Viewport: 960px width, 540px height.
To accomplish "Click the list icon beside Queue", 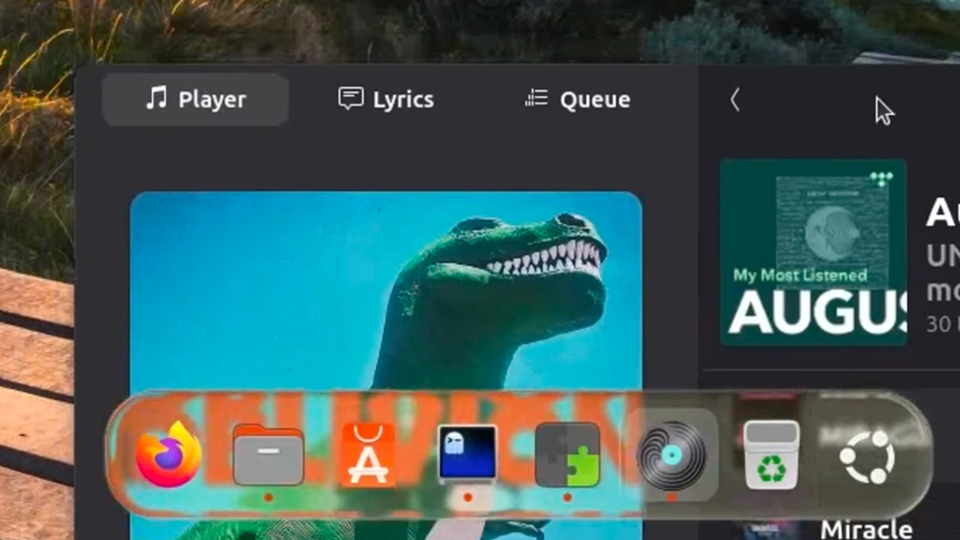I will click(x=536, y=98).
